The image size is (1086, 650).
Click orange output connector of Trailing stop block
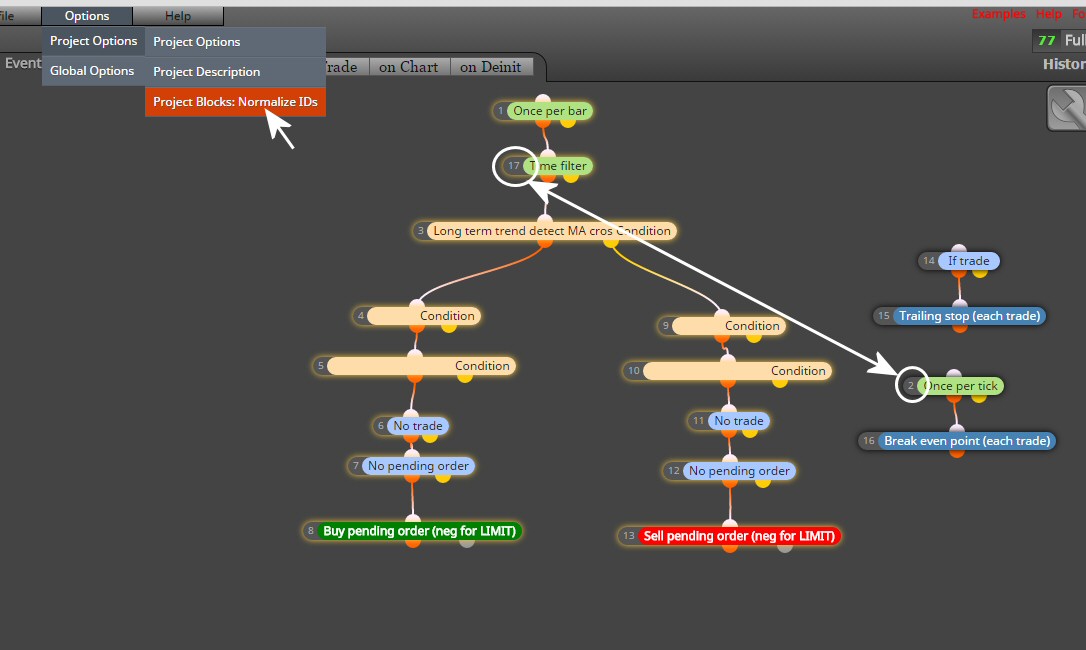point(960,328)
